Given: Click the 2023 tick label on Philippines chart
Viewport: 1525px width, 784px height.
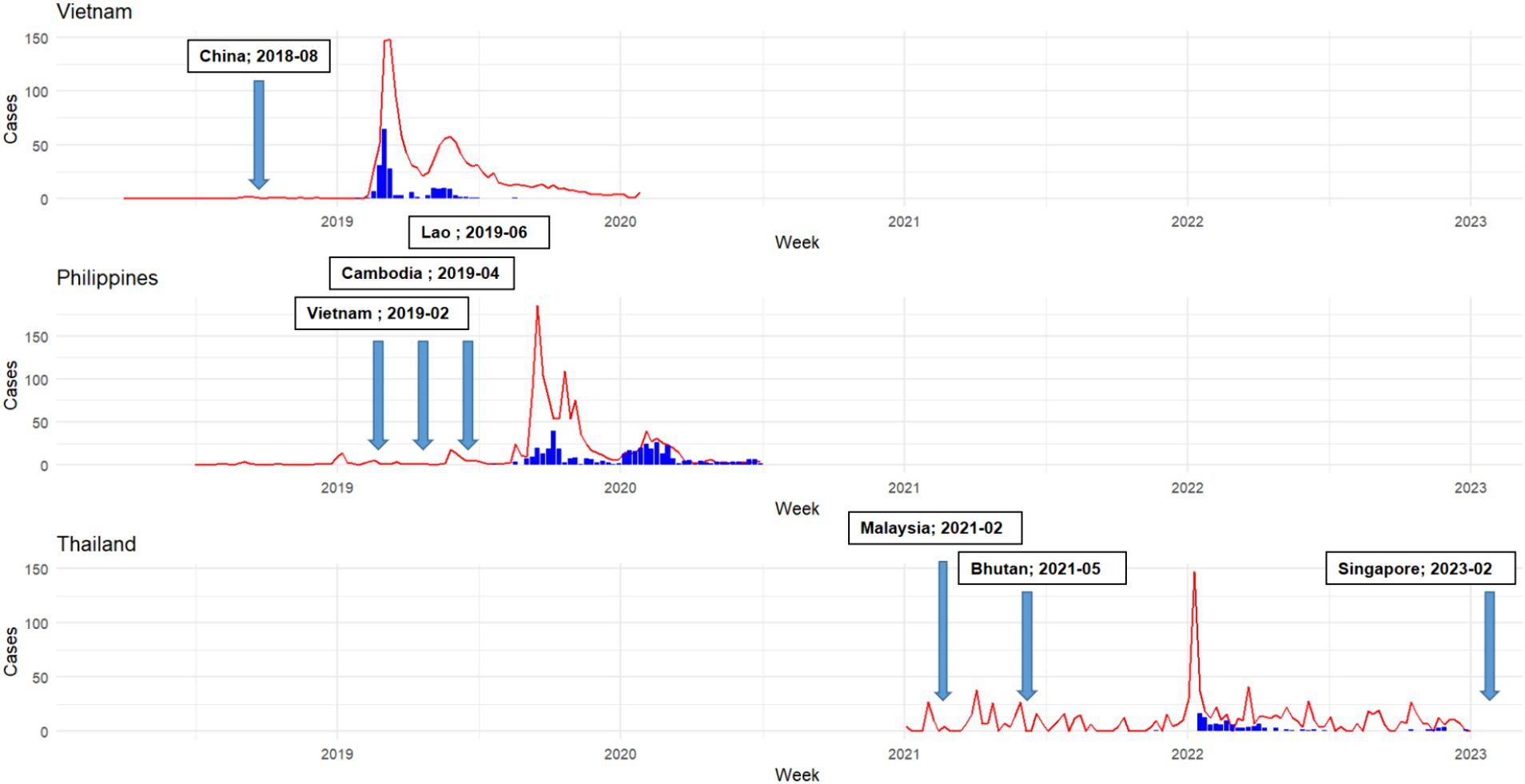Looking at the screenshot, I should [x=1470, y=488].
